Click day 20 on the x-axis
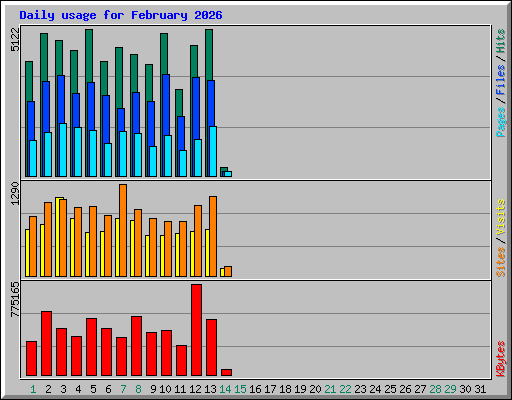The image size is (512, 400). click(x=315, y=389)
